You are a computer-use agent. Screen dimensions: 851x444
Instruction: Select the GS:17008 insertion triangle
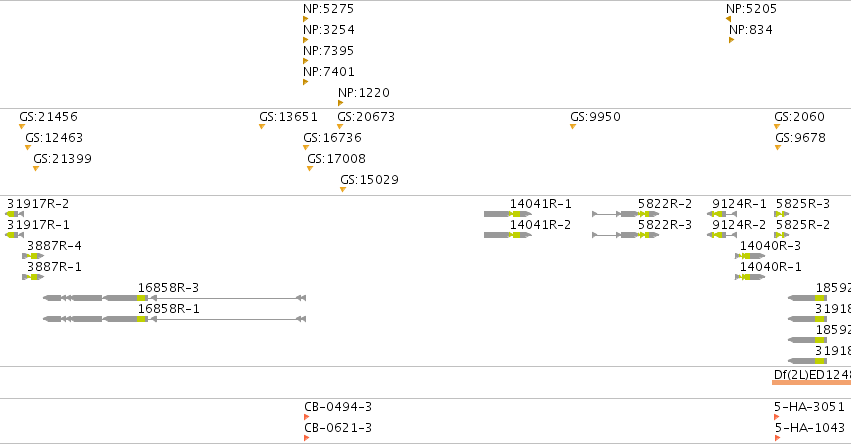tap(309, 169)
